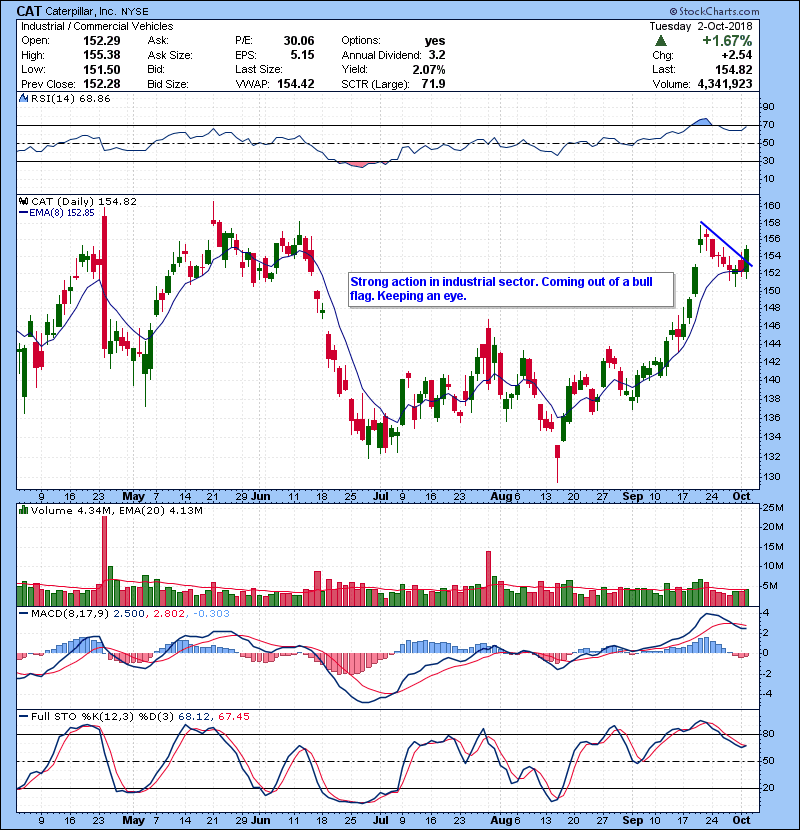800x830 pixels.
Task: Click the Options value yes
Action: (x=435, y=41)
